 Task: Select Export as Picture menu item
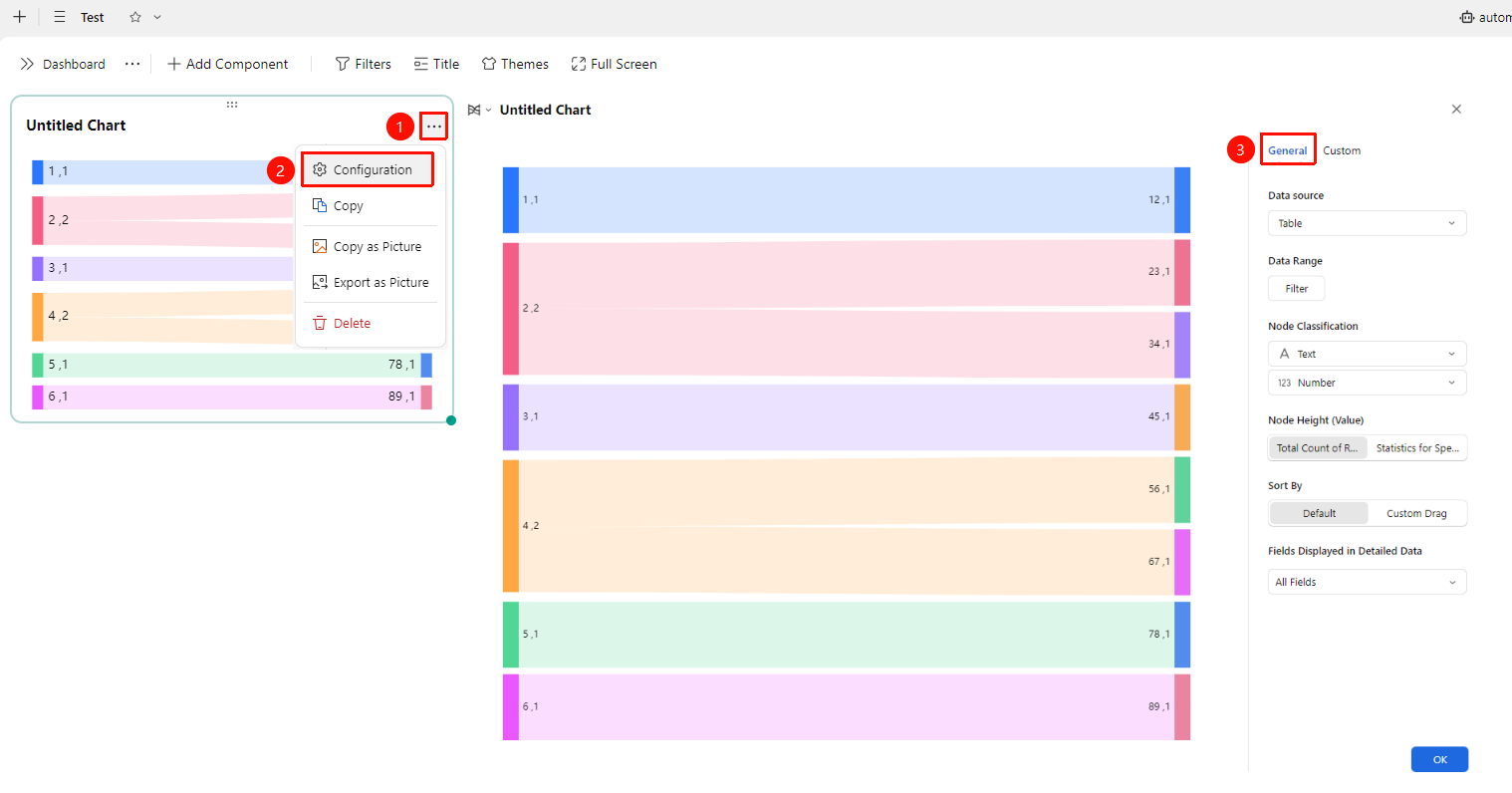pos(371,282)
